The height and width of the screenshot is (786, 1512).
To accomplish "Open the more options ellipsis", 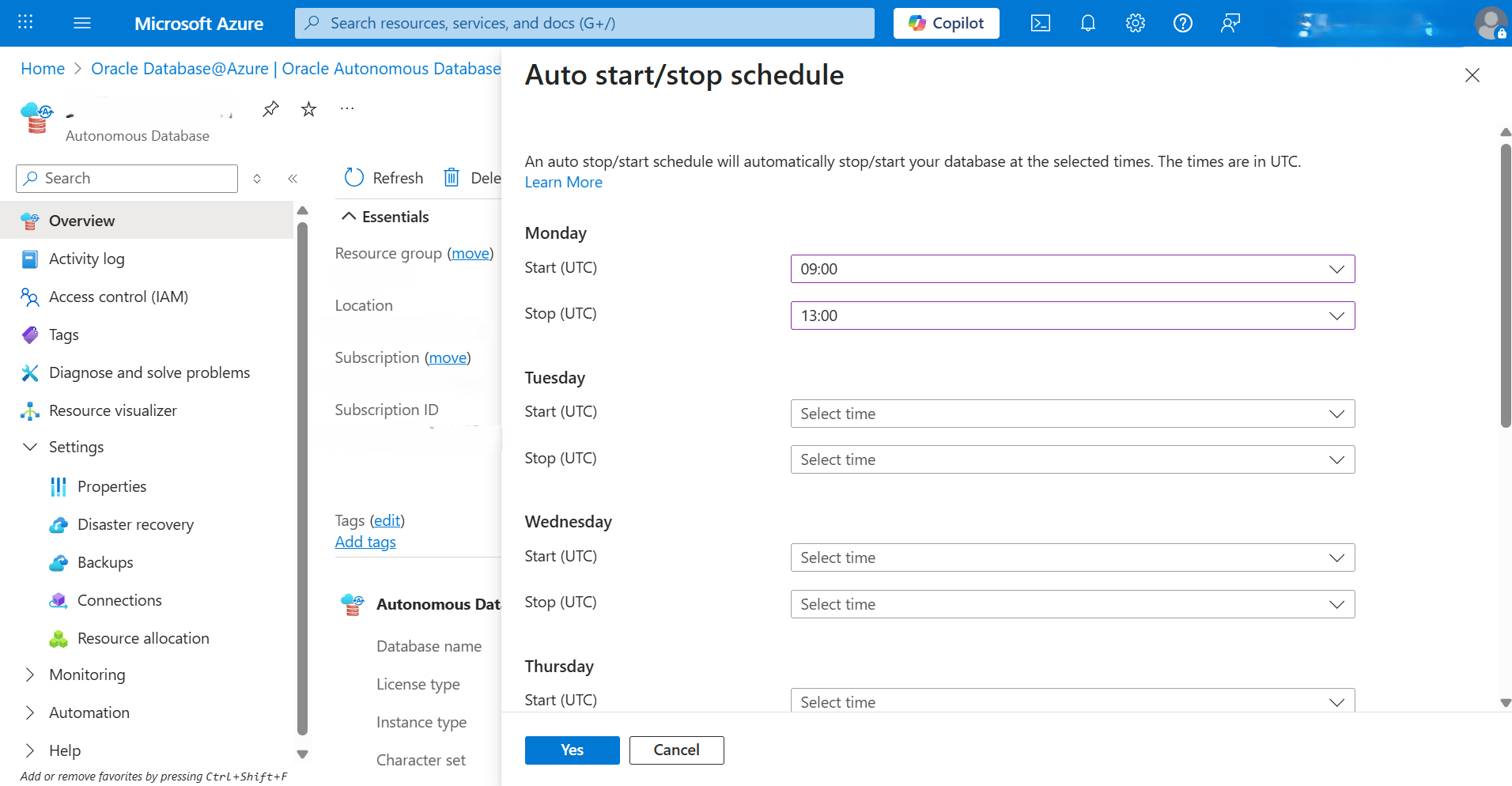I will tap(346, 108).
